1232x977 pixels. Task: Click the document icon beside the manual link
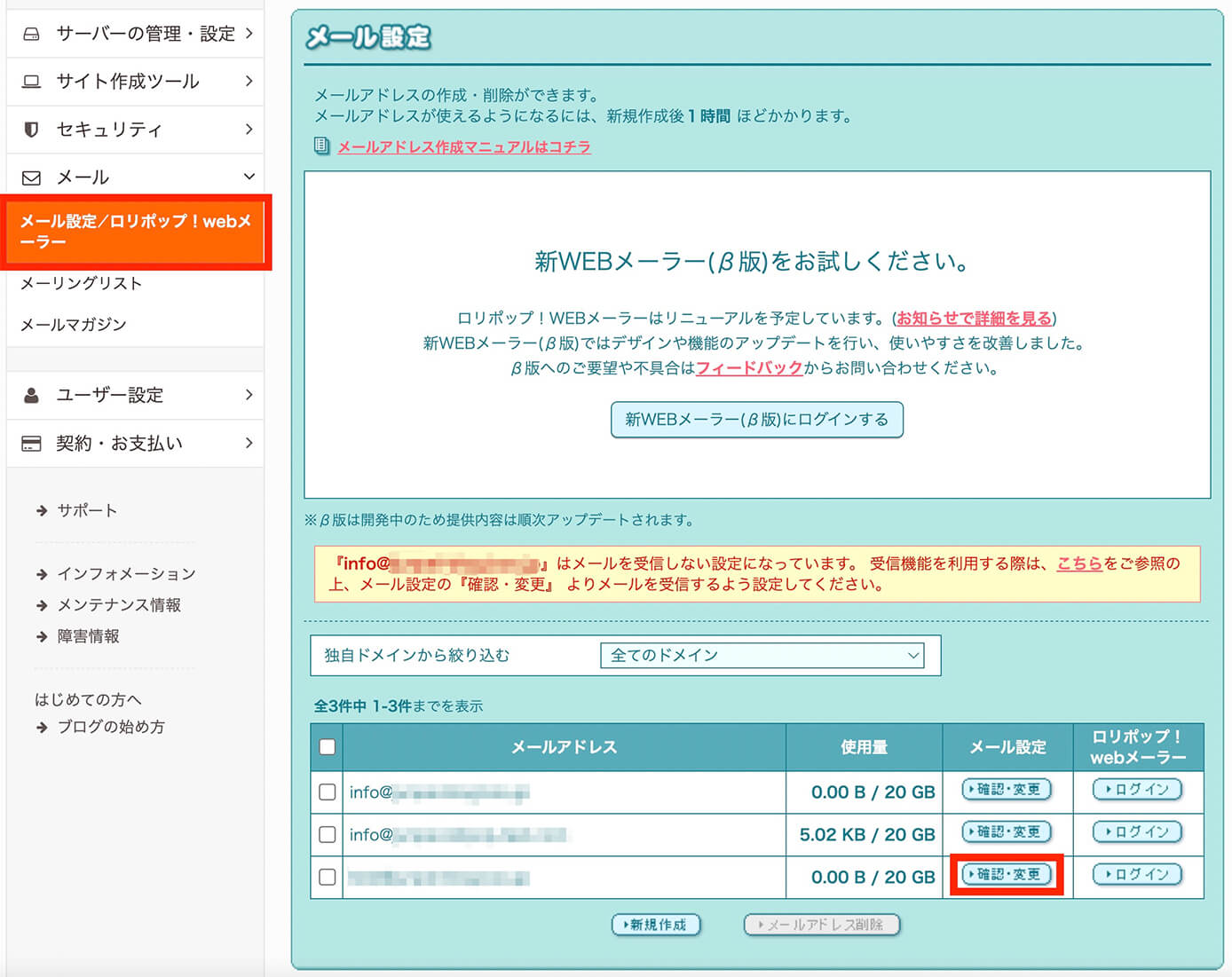pos(321,146)
